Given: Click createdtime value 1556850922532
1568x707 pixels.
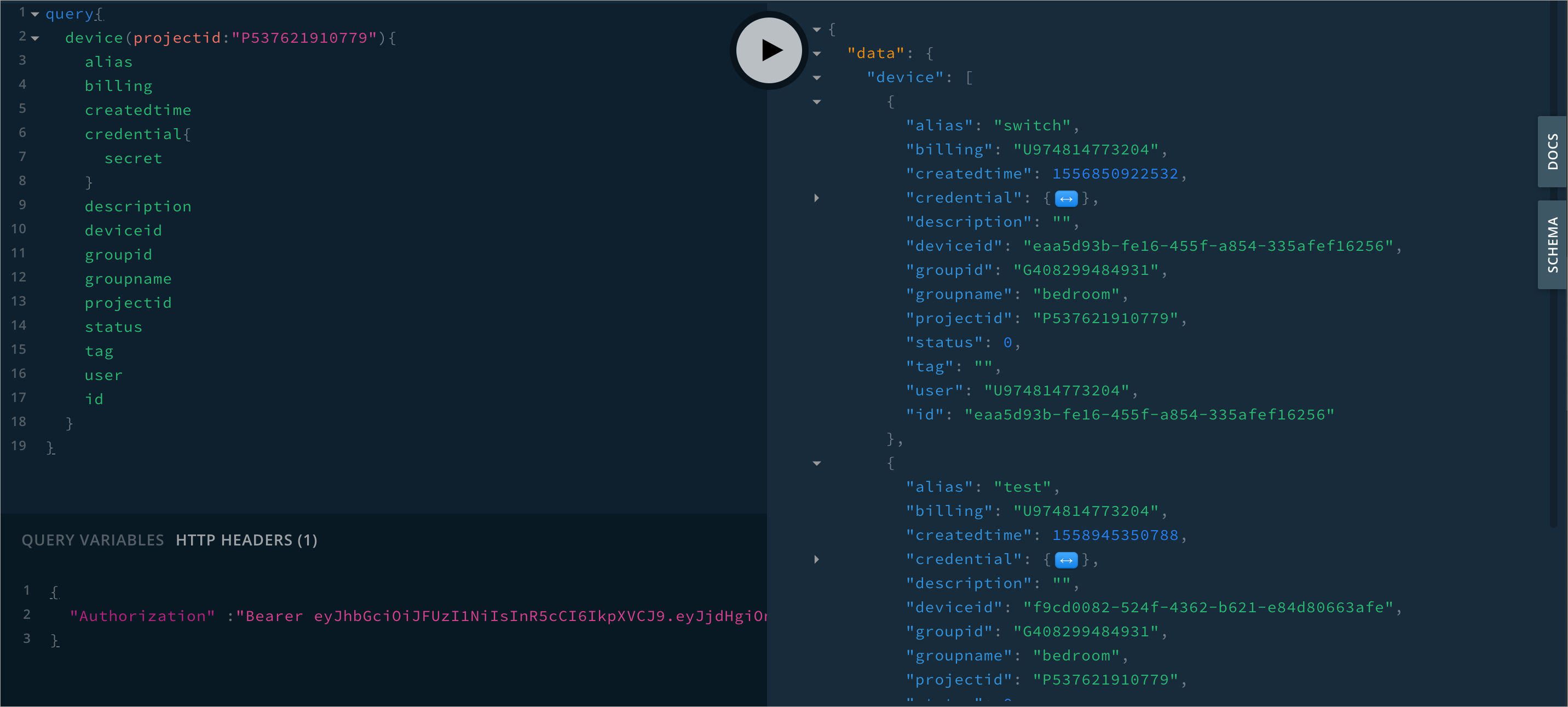Looking at the screenshot, I should click(1115, 174).
